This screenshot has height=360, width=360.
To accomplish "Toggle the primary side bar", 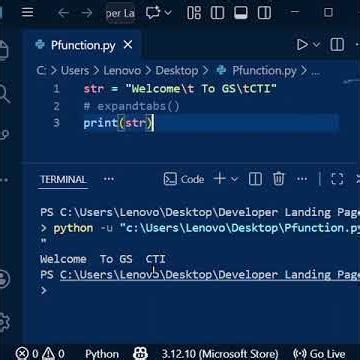I will click(217, 13).
